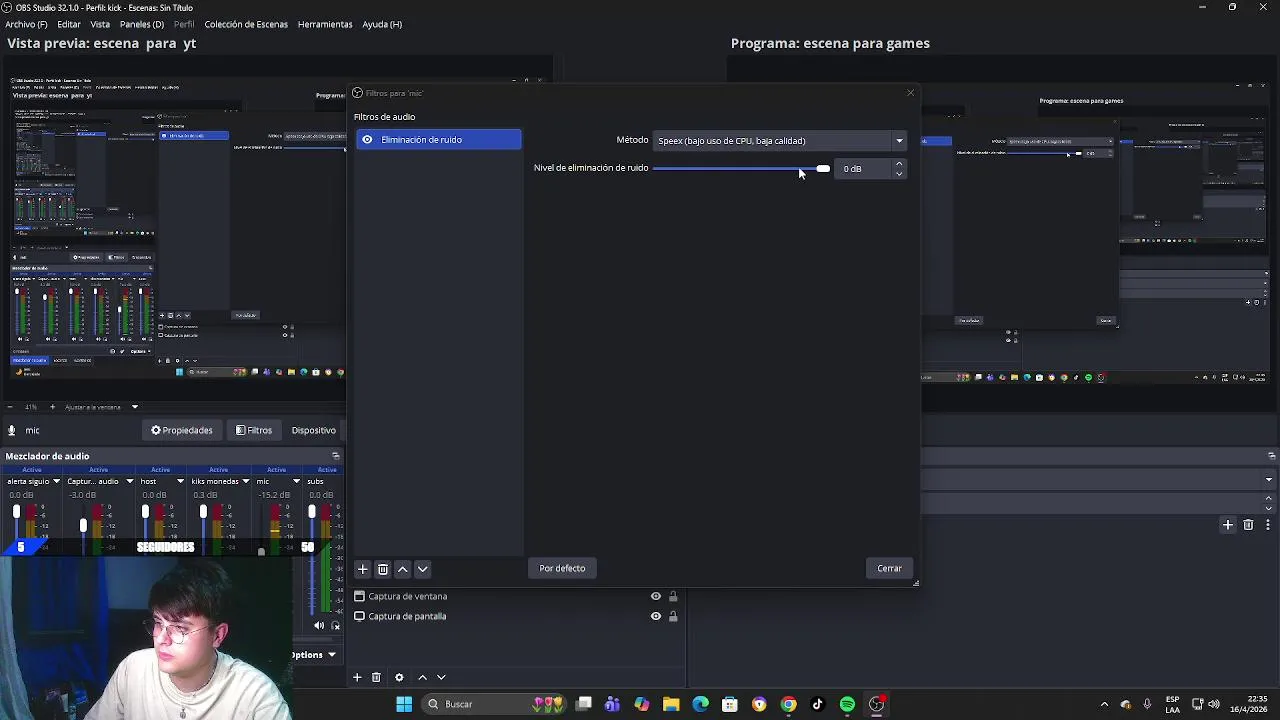Click Cerrar to close the filters dialog
1280x720 pixels.
pos(889,569)
